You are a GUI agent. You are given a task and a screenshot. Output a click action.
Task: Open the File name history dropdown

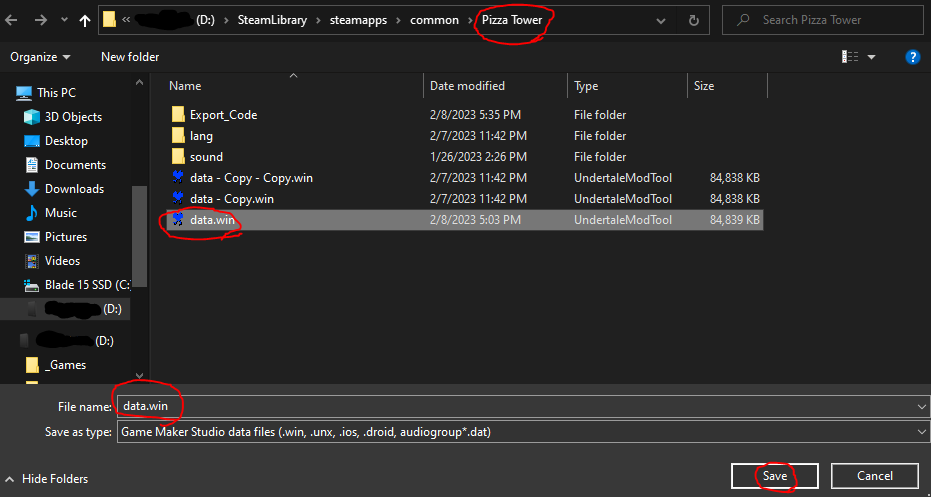(x=920, y=406)
